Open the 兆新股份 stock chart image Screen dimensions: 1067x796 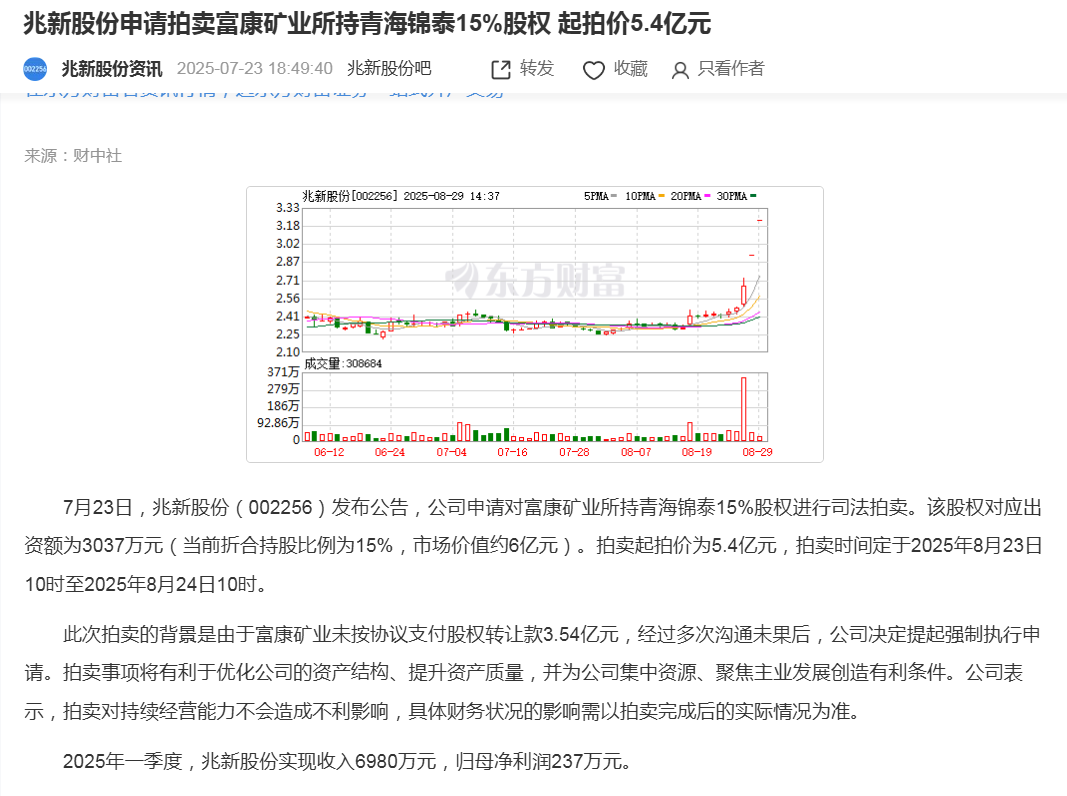[x=535, y=325]
